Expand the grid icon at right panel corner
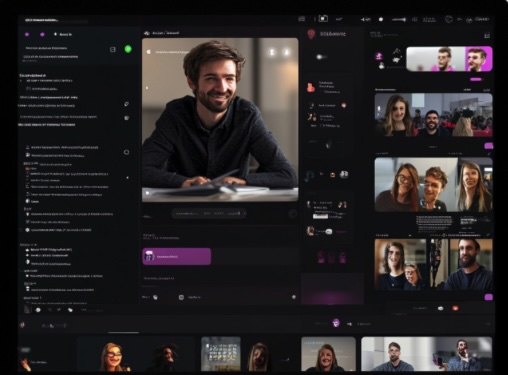Viewport: 508px width, 375px height. click(487, 35)
